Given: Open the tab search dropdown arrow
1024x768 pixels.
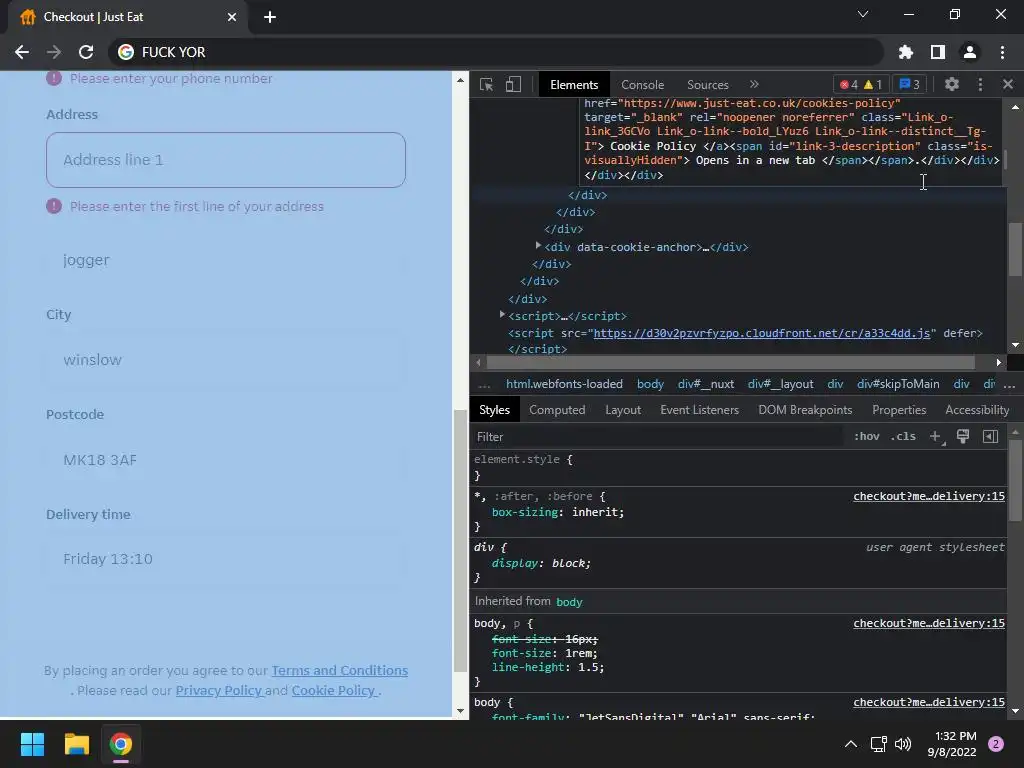Looking at the screenshot, I should pos(863,14).
